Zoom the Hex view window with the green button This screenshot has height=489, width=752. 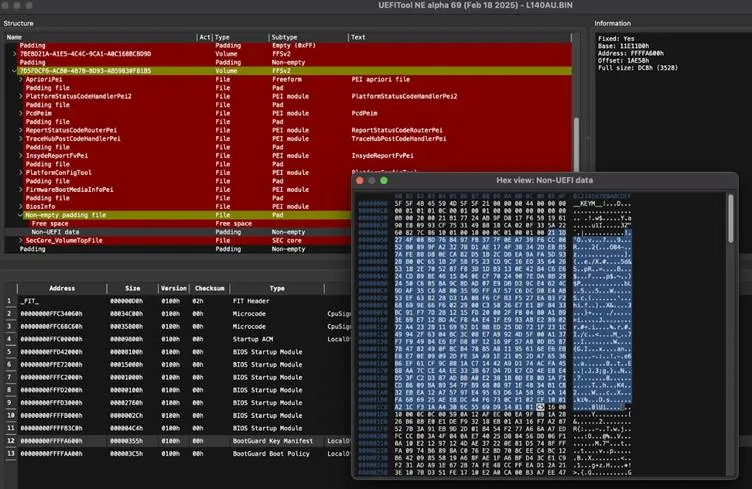click(x=384, y=181)
